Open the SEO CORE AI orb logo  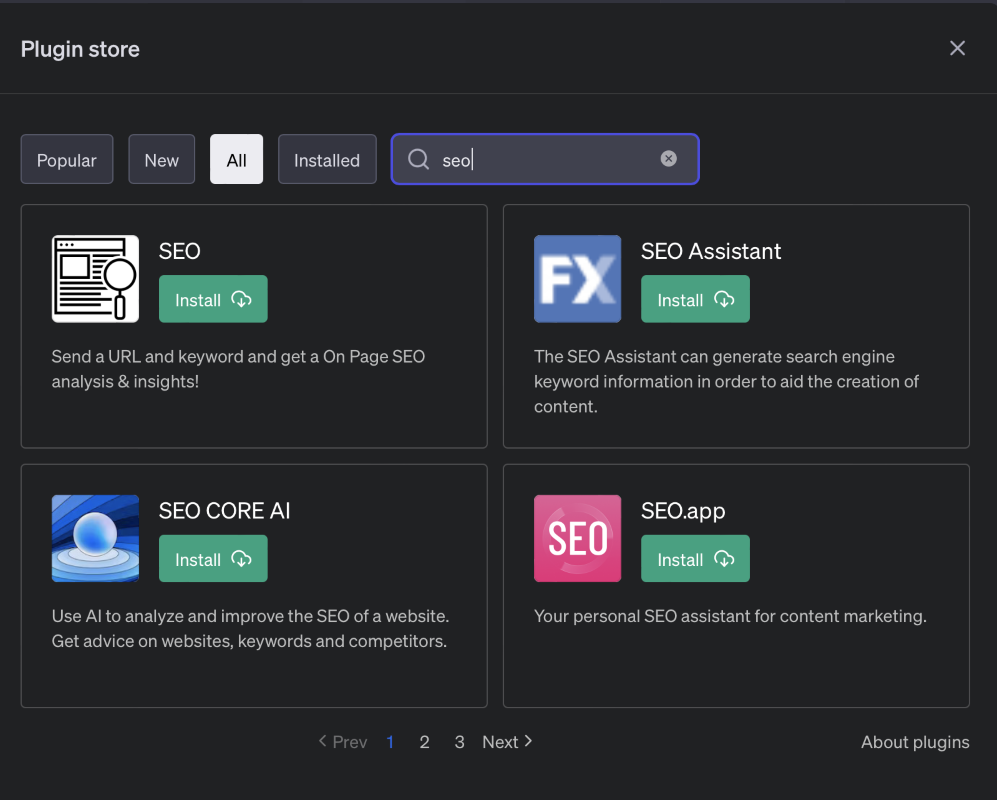(x=95, y=538)
